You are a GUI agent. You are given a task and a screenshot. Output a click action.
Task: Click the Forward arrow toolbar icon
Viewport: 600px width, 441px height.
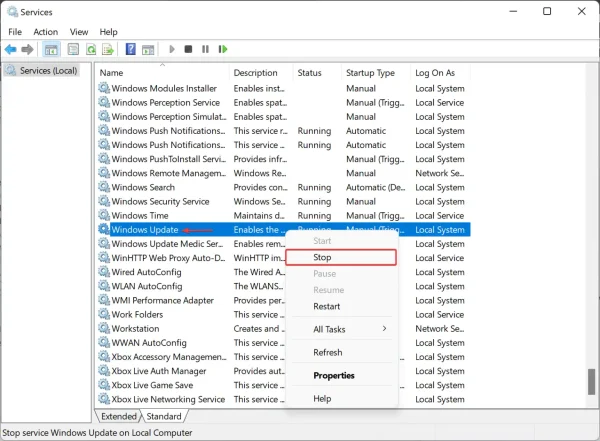[x=27, y=49]
